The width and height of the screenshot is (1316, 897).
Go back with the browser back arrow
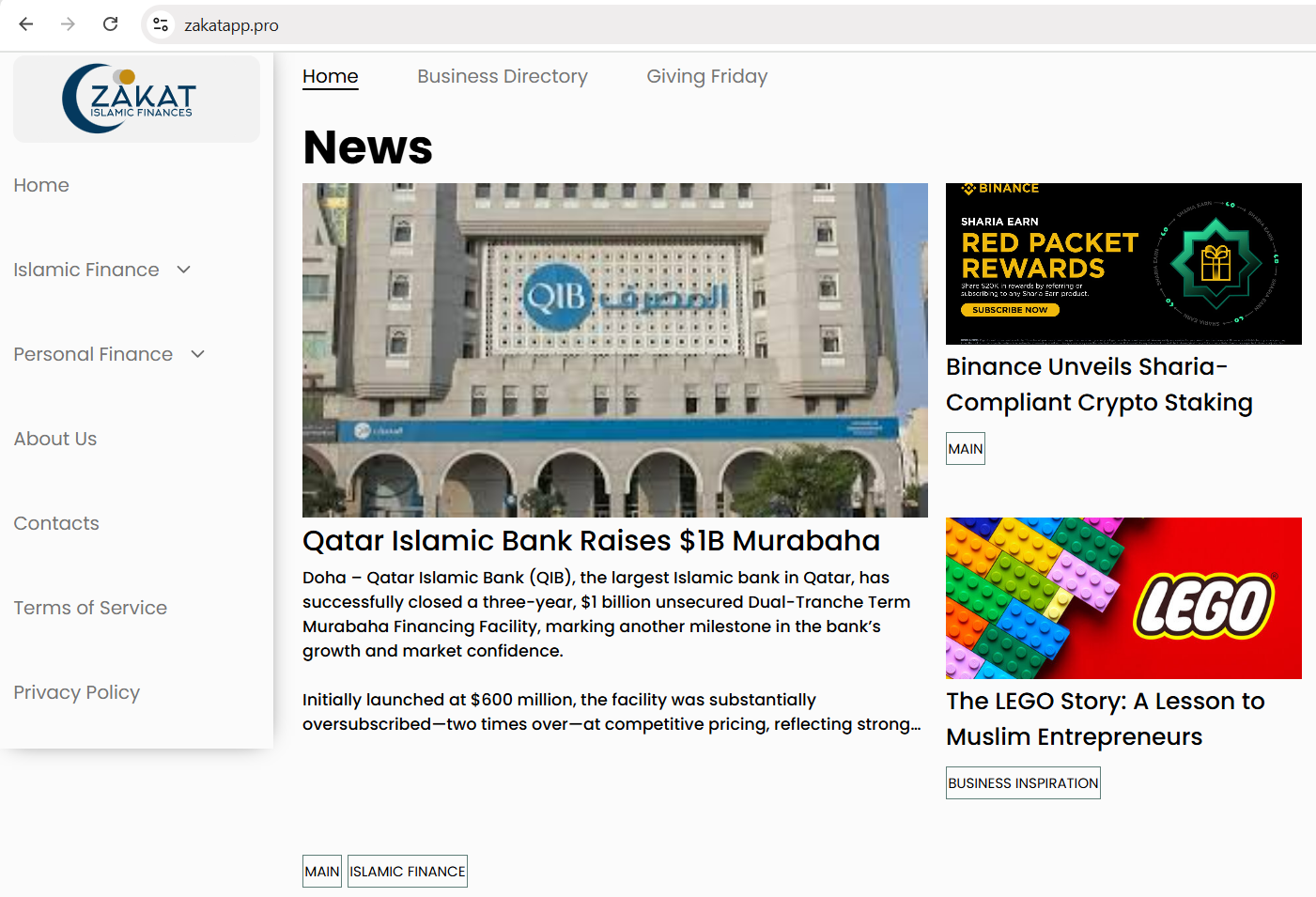26,24
